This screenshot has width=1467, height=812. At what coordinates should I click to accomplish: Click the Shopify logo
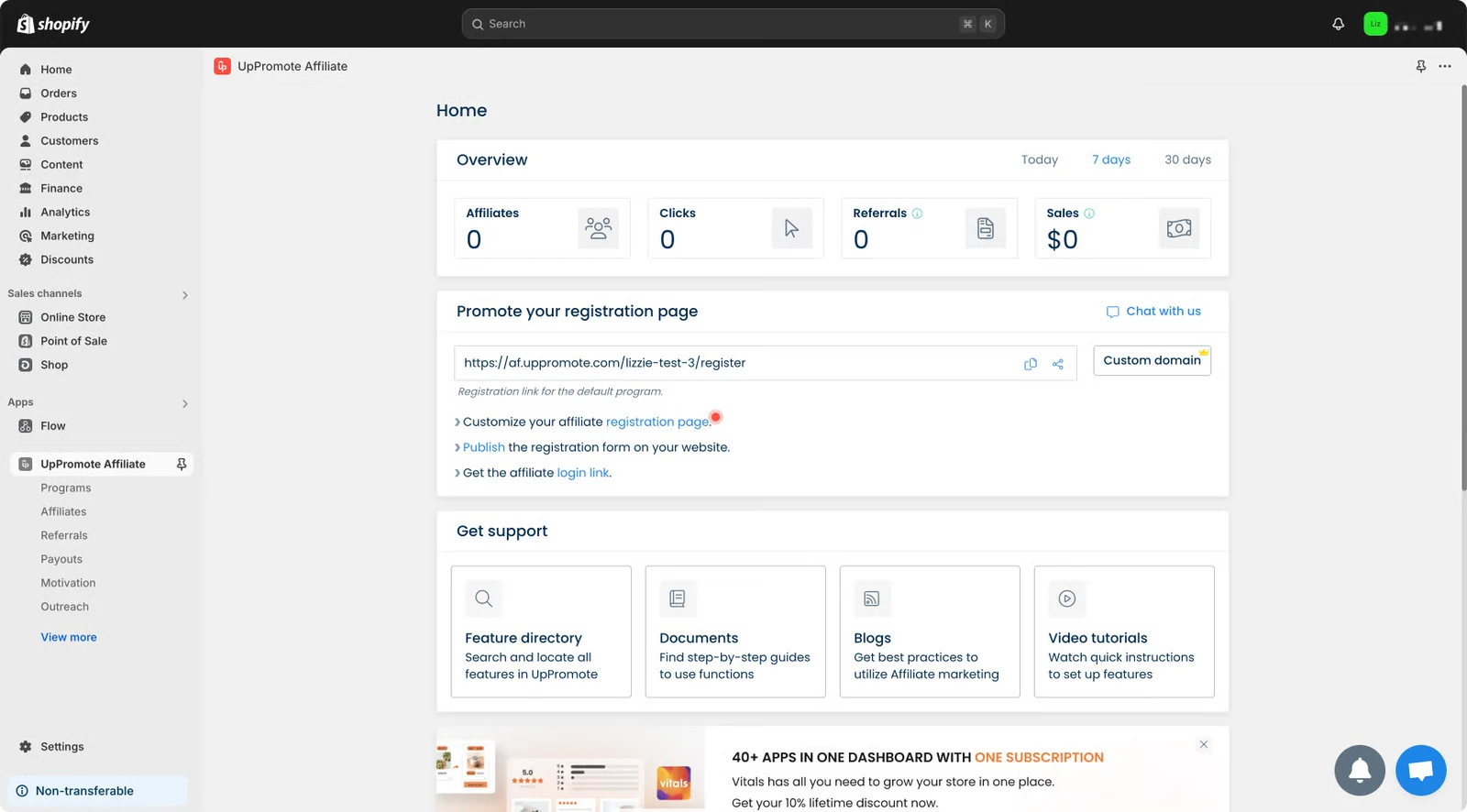pyautogui.click(x=53, y=24)
